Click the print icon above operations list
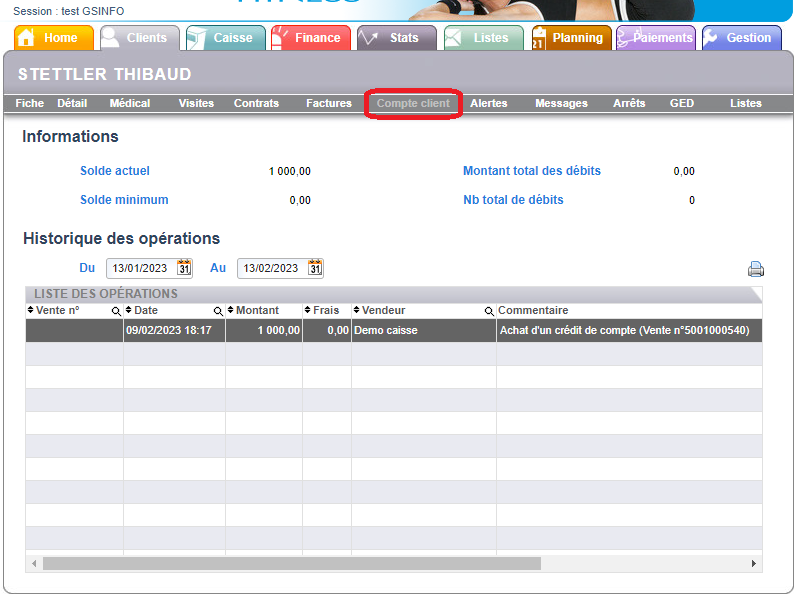Image resolution: width=794 pixels, height=594 pixels. click(x=755, y=269)
